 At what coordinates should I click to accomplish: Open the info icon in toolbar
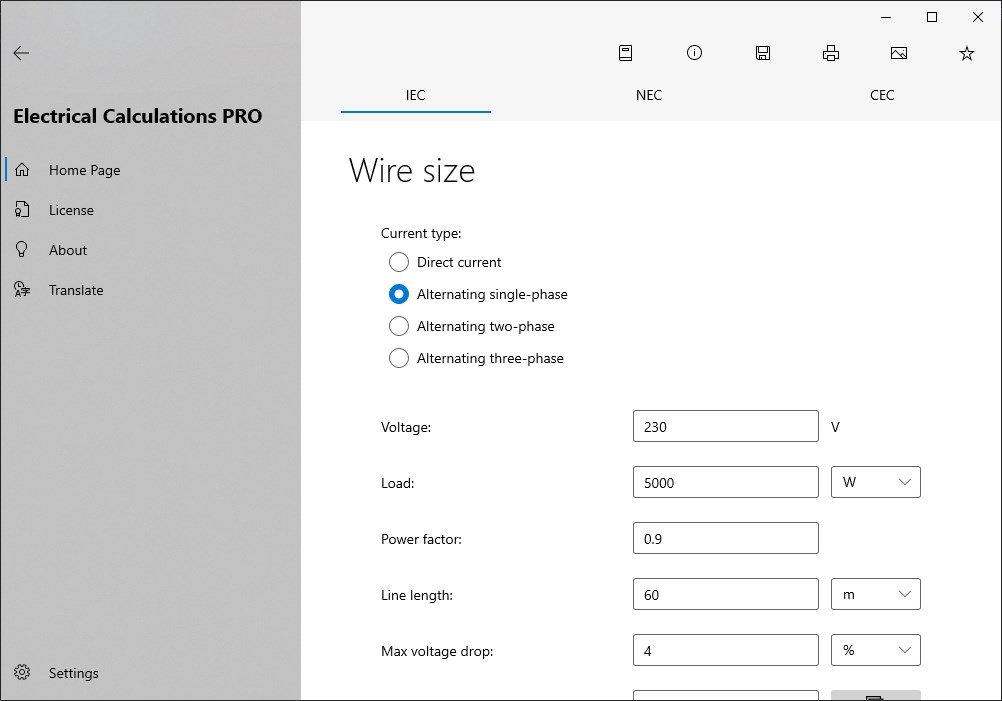(x=694, y=54)
